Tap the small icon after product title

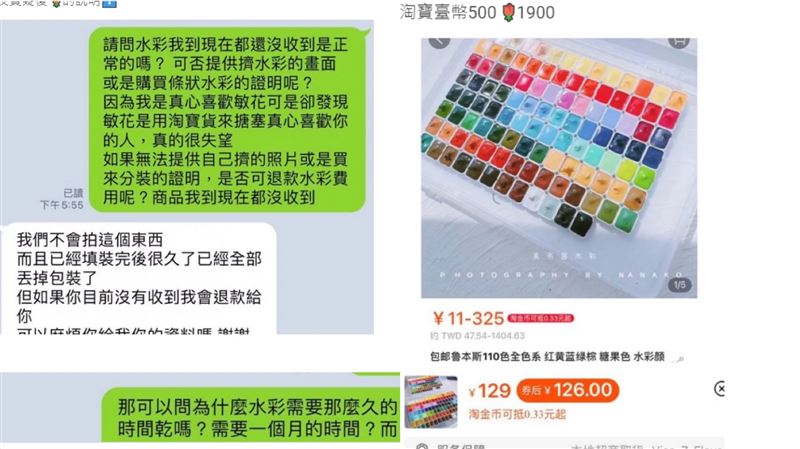[x=679, y=359]
